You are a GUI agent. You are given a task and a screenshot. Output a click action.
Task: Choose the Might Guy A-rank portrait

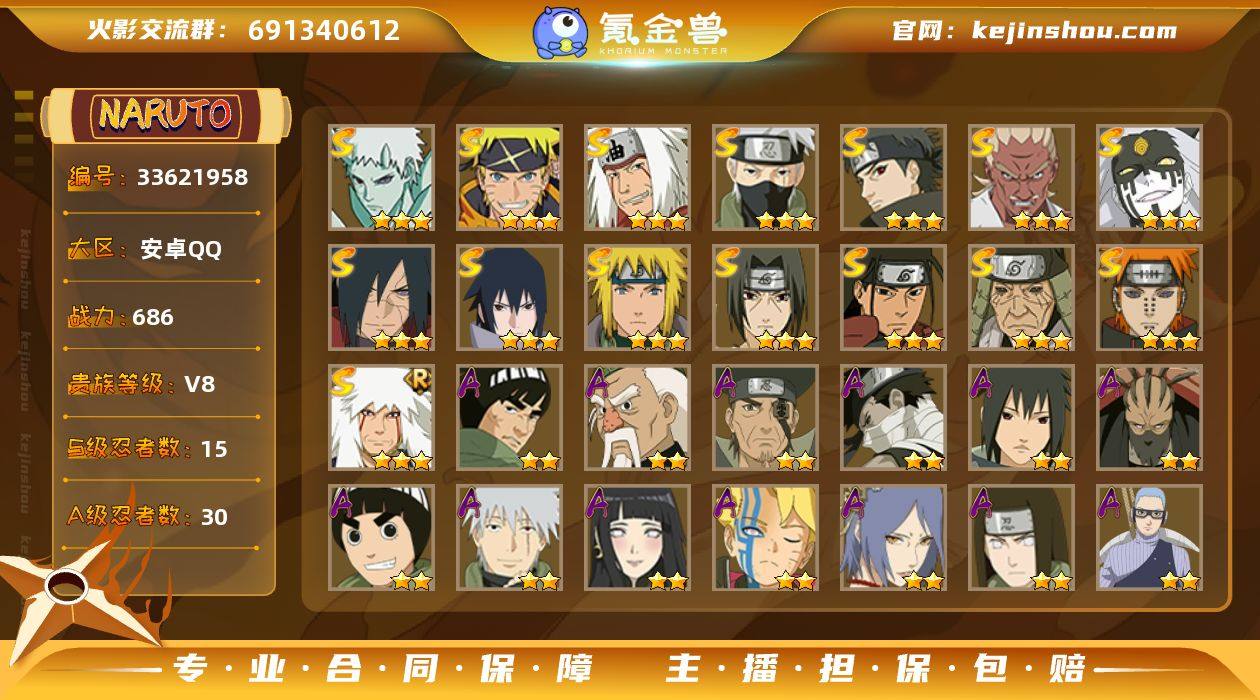(x=510, y=417)
